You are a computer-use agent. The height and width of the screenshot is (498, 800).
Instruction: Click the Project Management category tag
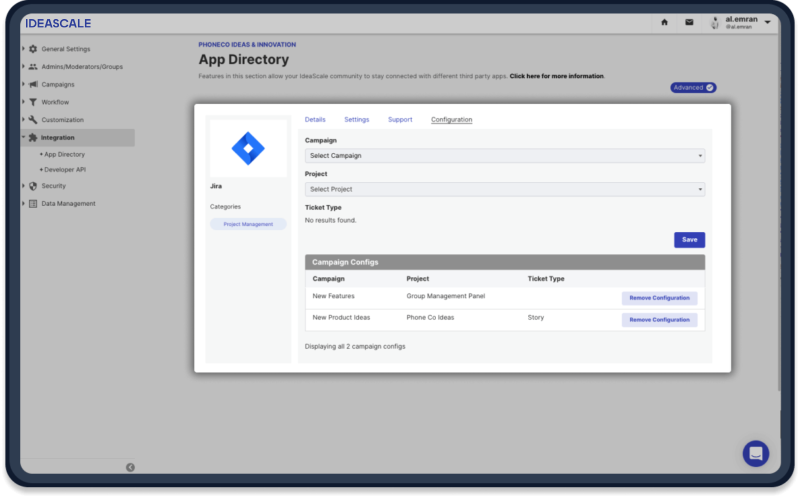248,224
